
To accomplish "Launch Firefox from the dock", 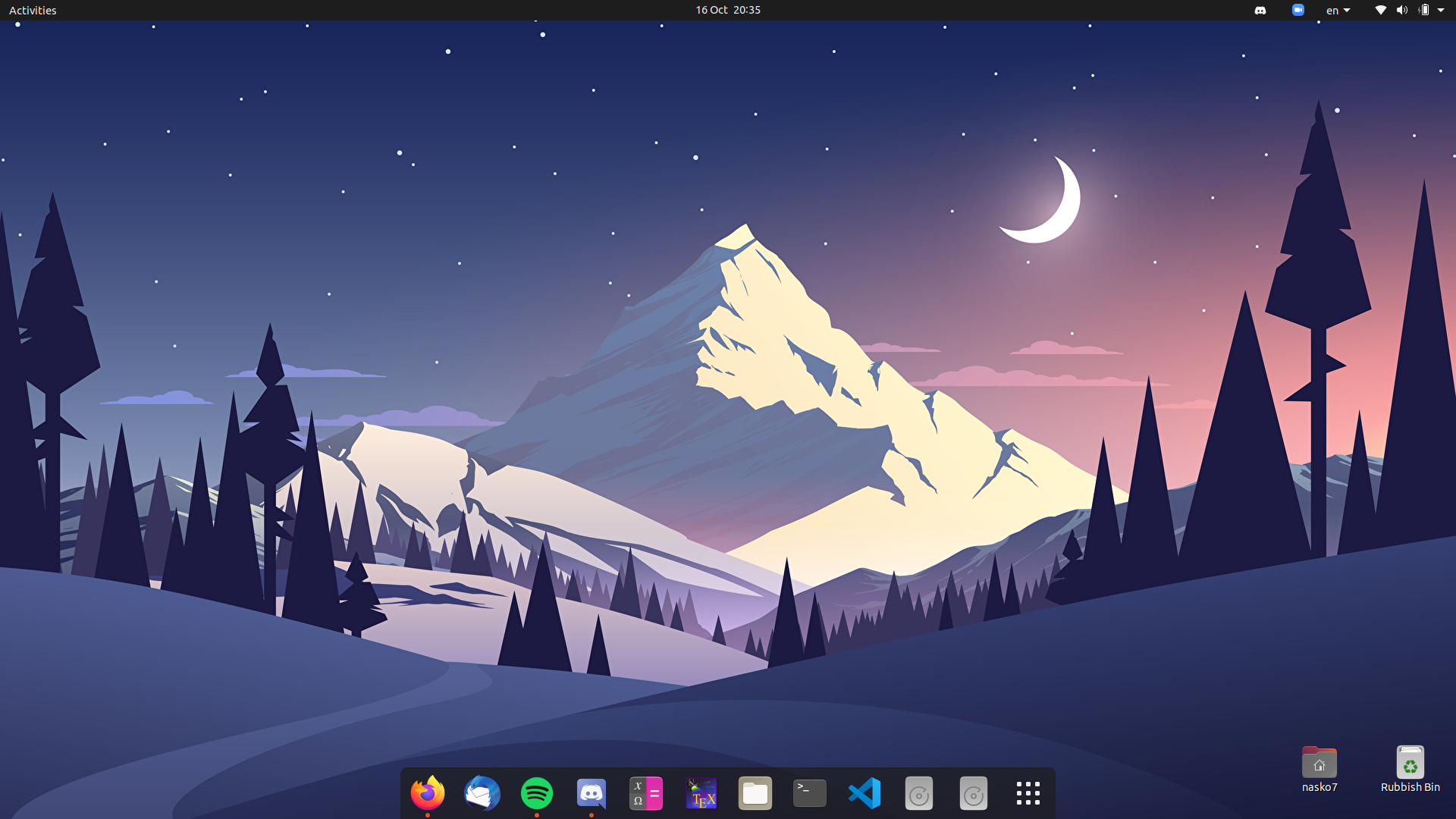I will pyautogui.click(x=428, y=793).
